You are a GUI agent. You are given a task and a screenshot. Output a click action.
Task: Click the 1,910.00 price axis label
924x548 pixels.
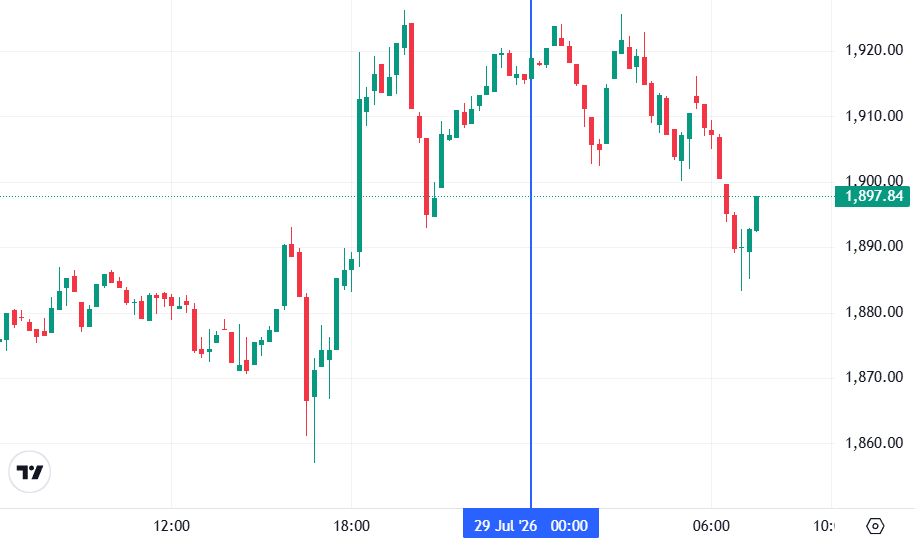pos(874,115)
